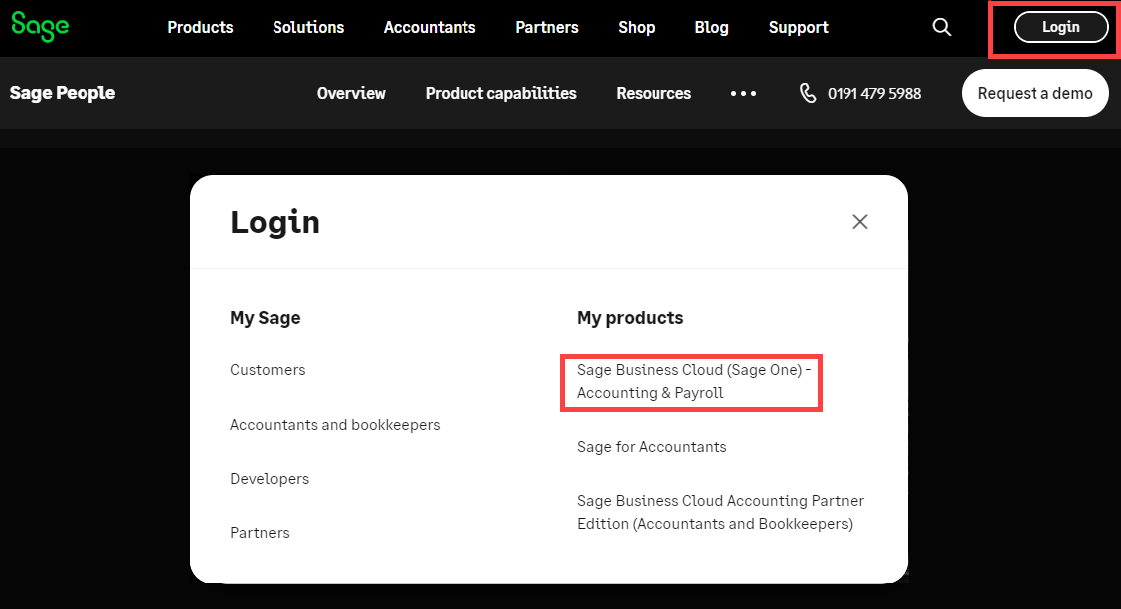The image size is (1121, 609).
Task: Open the Products menu
Action: (x=200, y=27)
